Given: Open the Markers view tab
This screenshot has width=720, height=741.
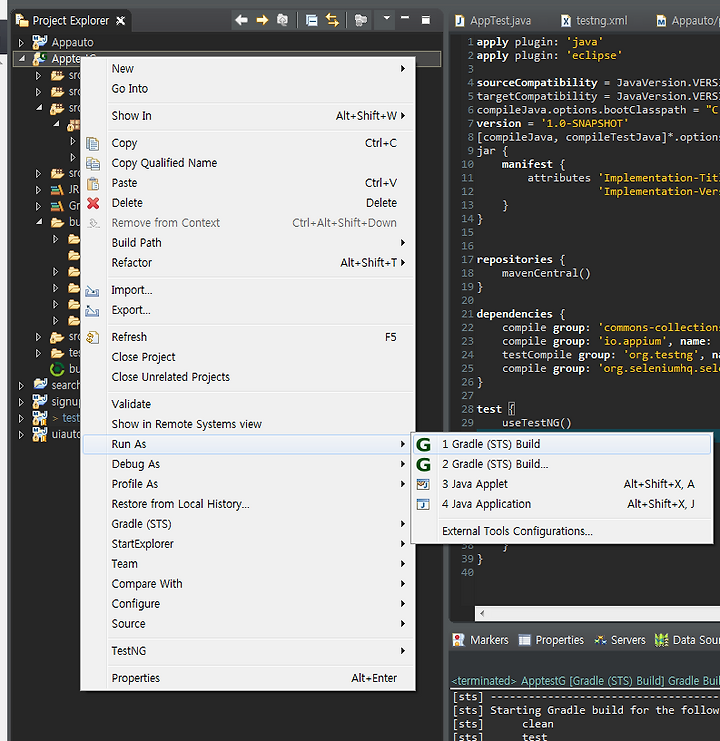Looking at the screenshot, I should (480, 640).
